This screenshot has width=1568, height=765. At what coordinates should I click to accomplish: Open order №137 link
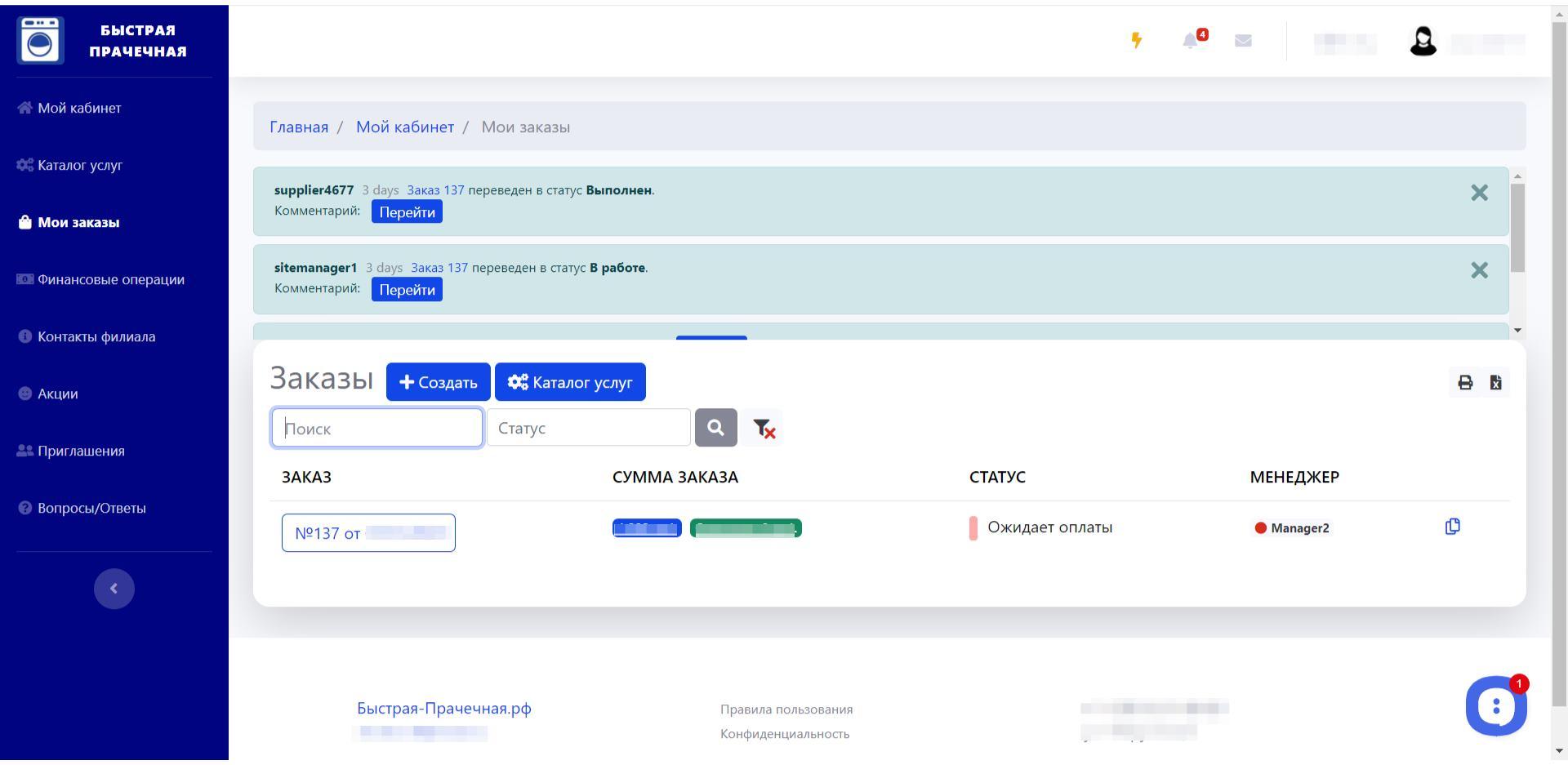click(368, 533)
